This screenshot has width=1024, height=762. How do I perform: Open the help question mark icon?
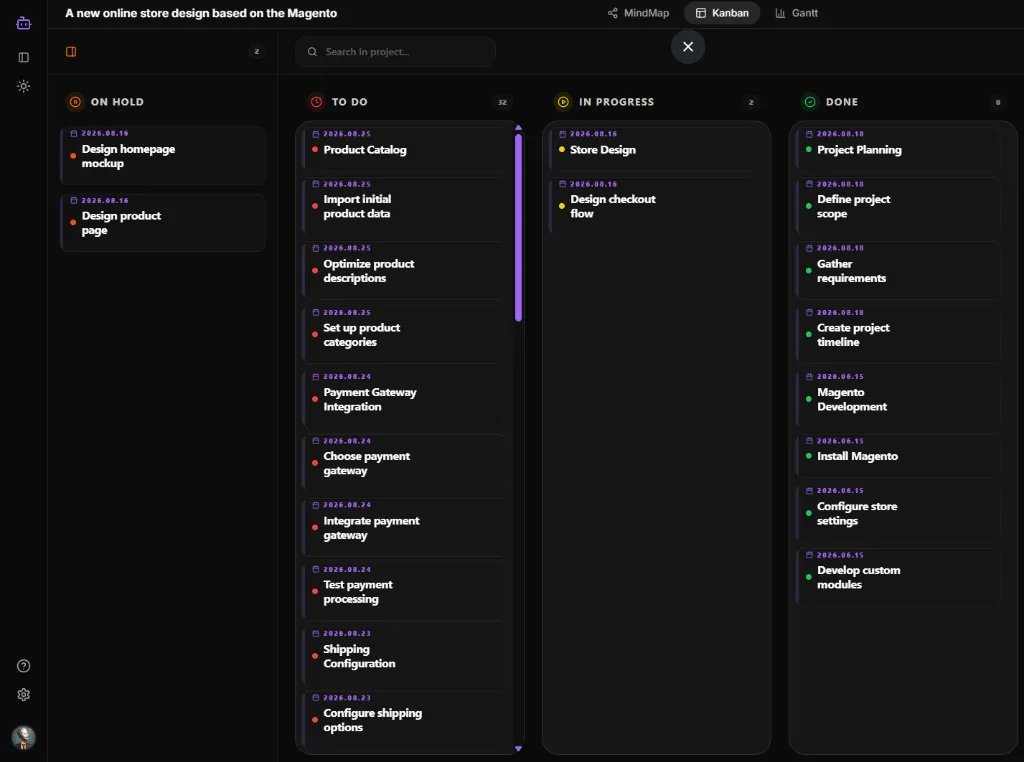coord(24,666)
